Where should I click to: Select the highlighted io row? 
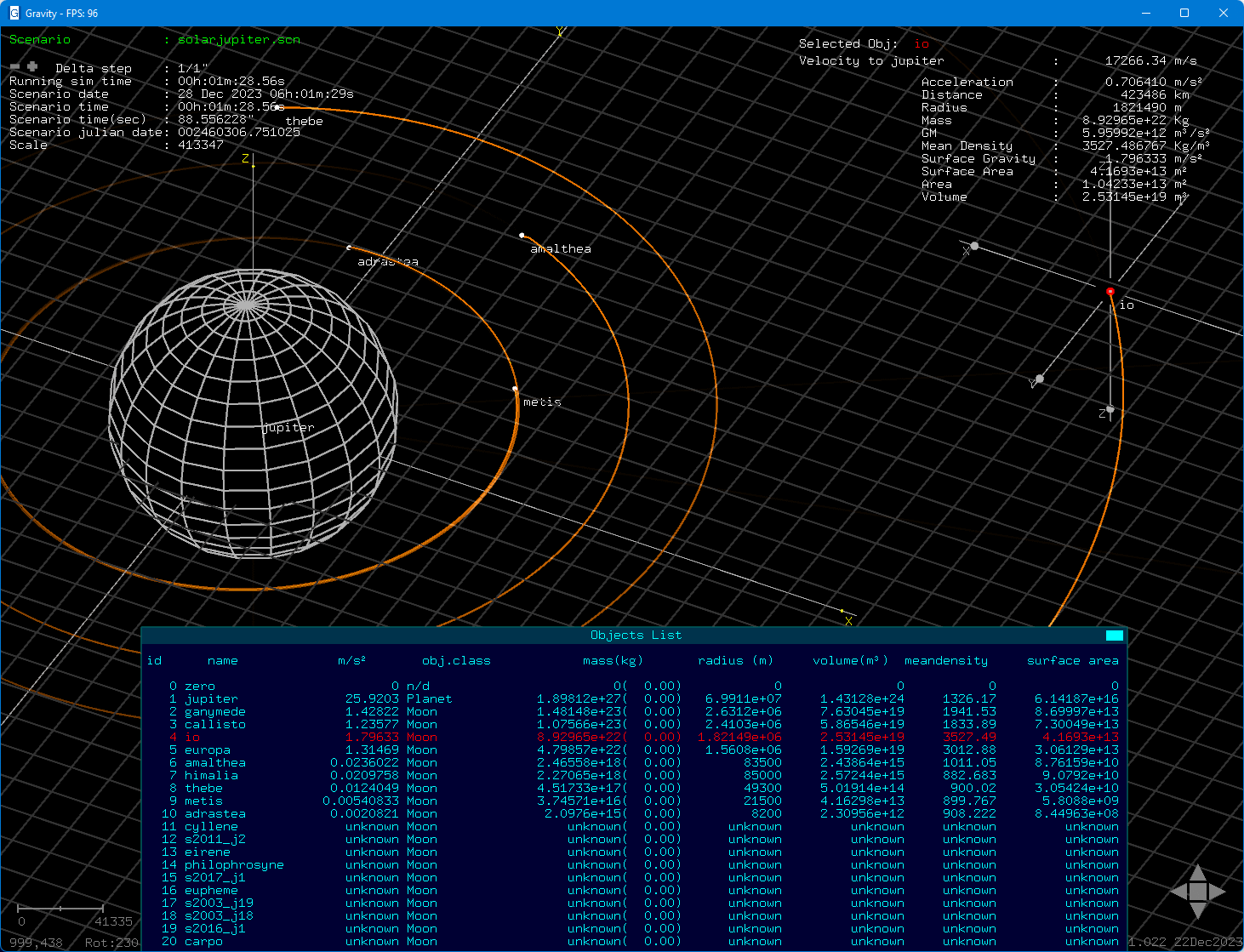tap(634, 738)
